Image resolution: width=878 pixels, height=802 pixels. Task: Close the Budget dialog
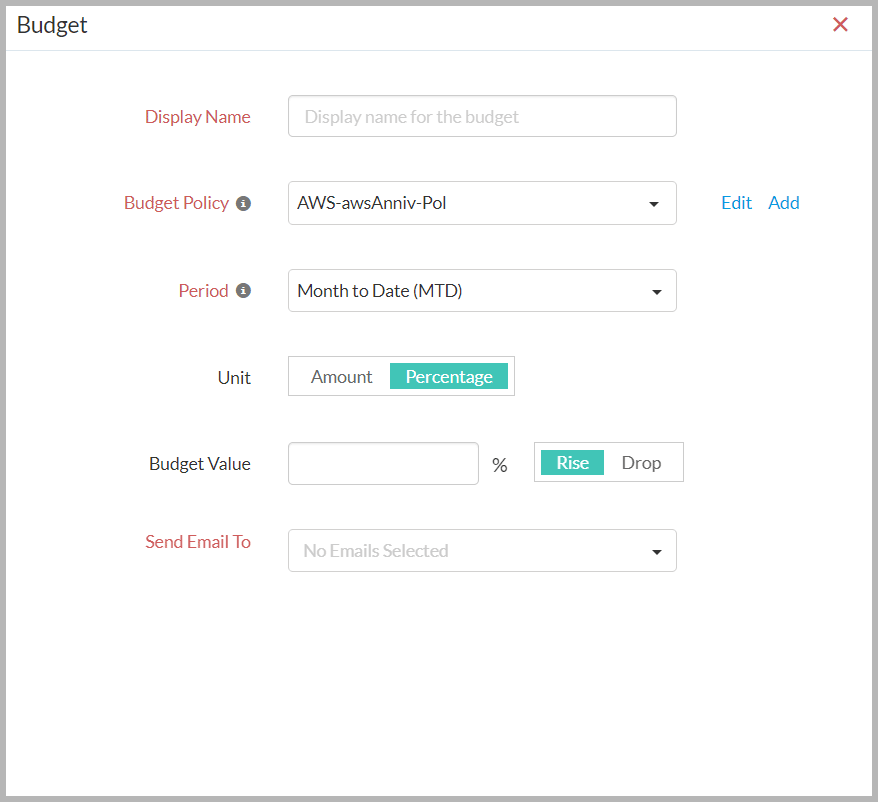[x=840, y=25]
